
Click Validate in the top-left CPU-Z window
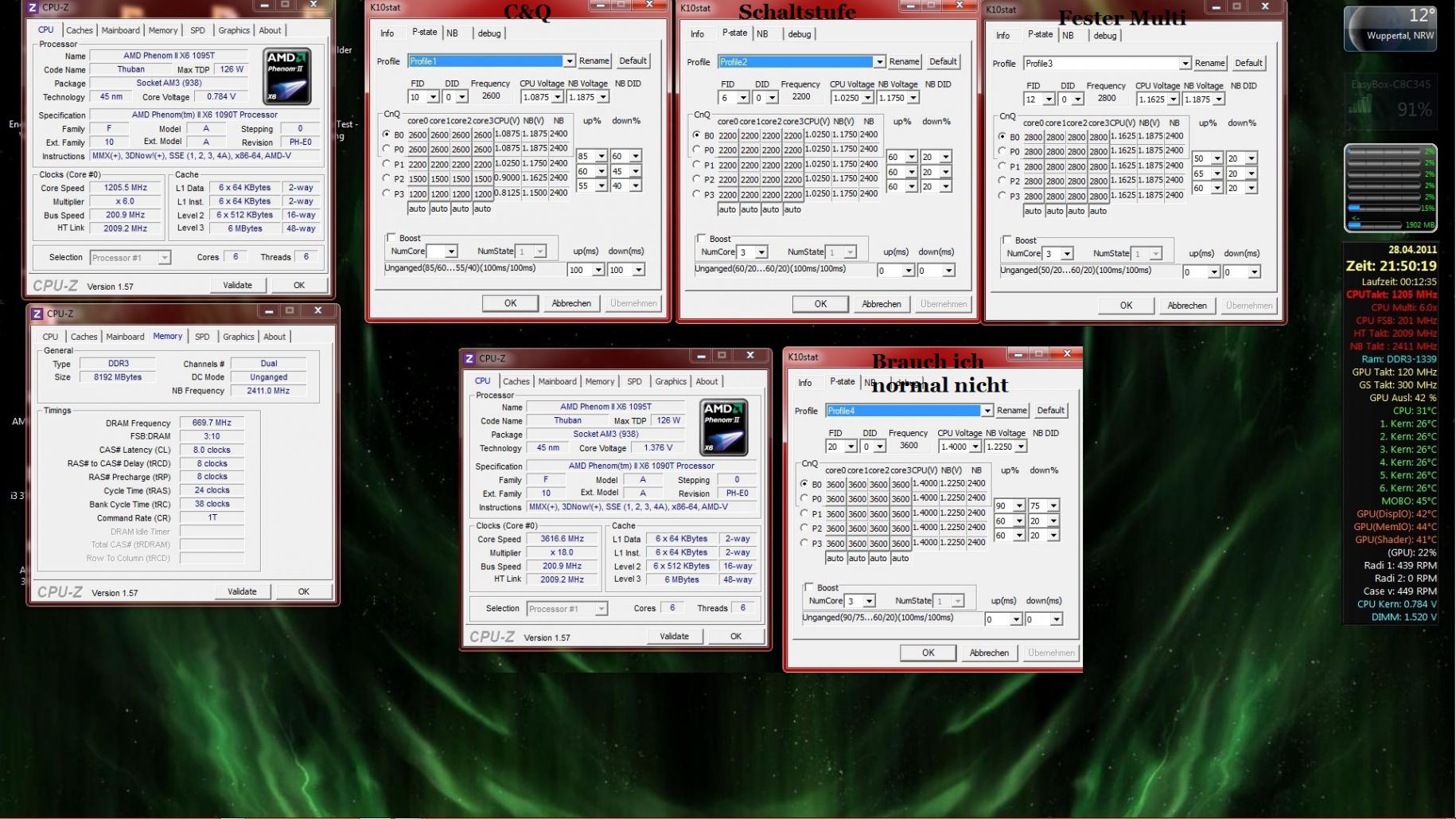[x=238, y=285]
